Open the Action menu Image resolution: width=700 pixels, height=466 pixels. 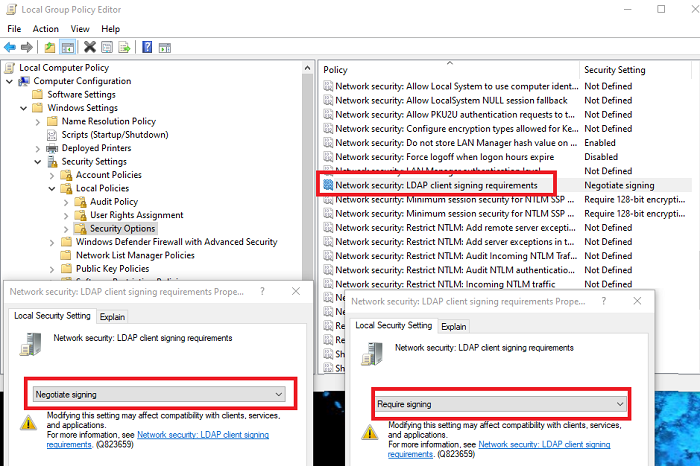(x=46, y=29)
